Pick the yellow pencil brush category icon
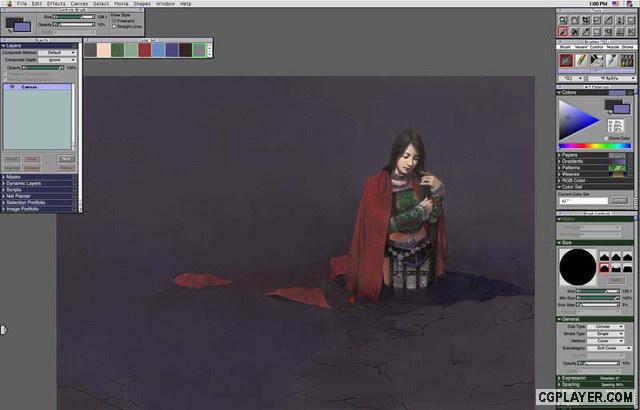The height and width of the screenshot is (410, 640). click(x=581, y=60)
